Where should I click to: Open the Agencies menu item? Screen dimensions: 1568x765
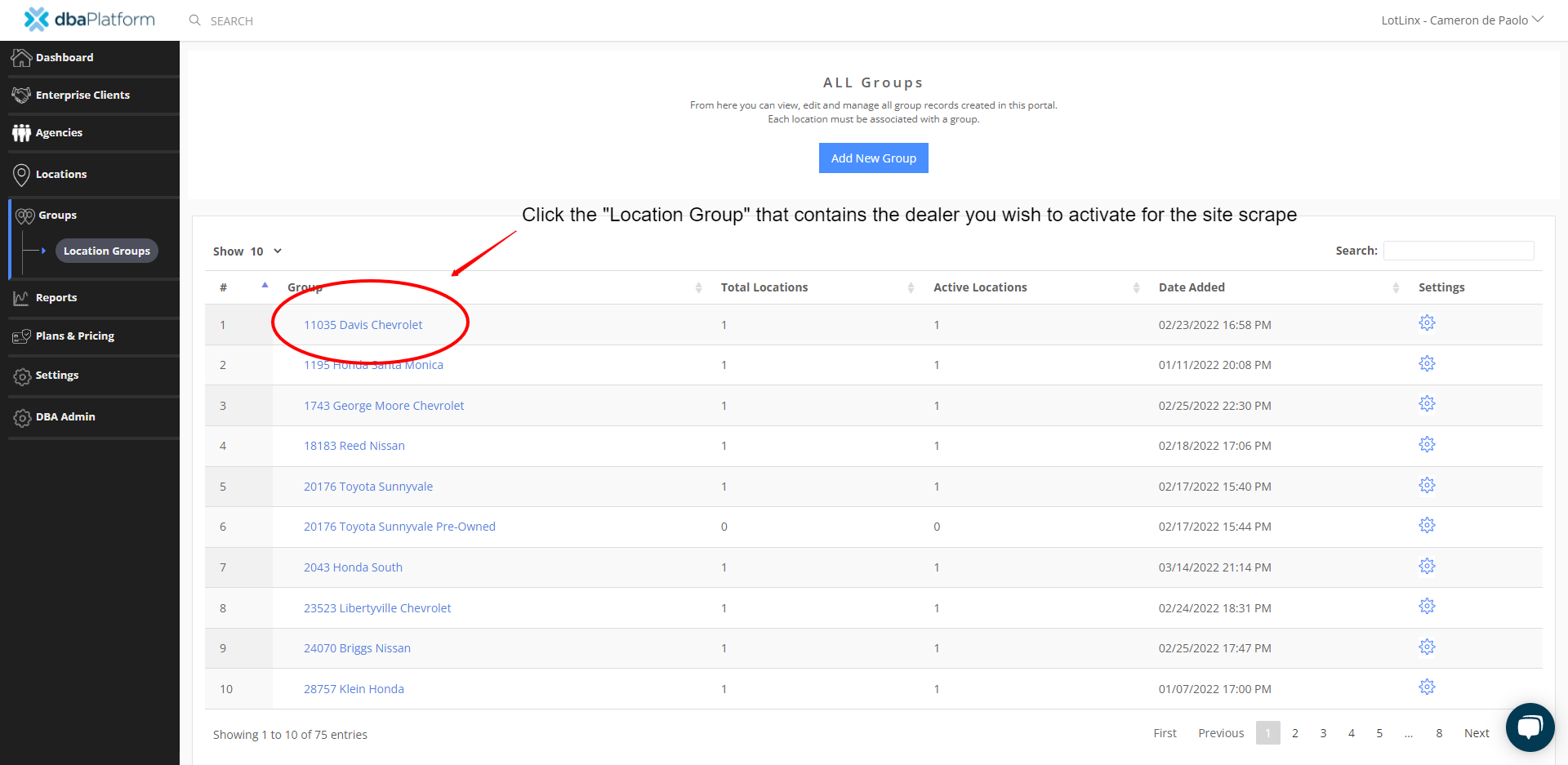(59, 133)
